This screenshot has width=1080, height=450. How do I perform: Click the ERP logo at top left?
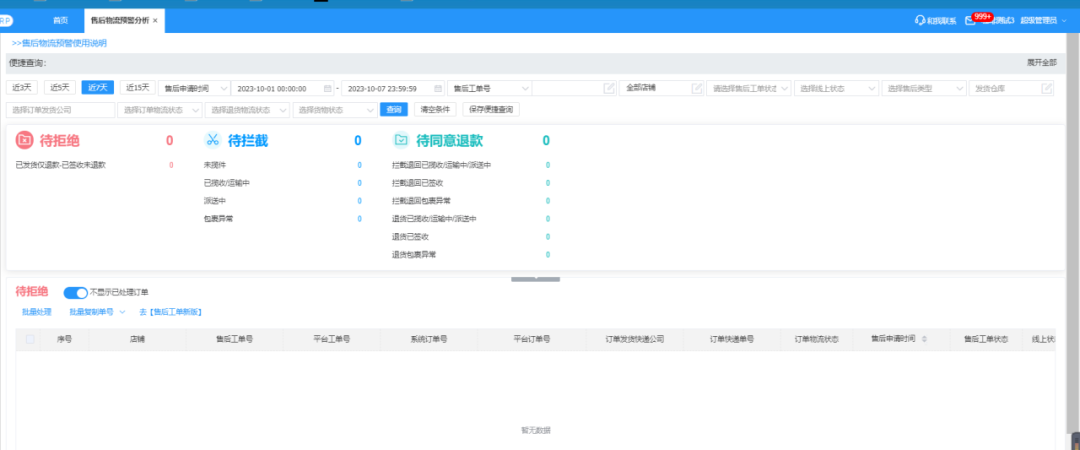[x=6, y=21]
